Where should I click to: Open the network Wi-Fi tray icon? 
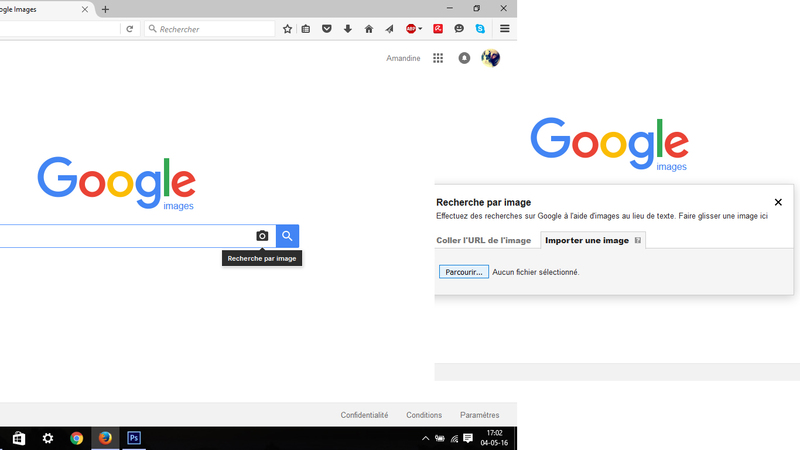tap(454, 438)
